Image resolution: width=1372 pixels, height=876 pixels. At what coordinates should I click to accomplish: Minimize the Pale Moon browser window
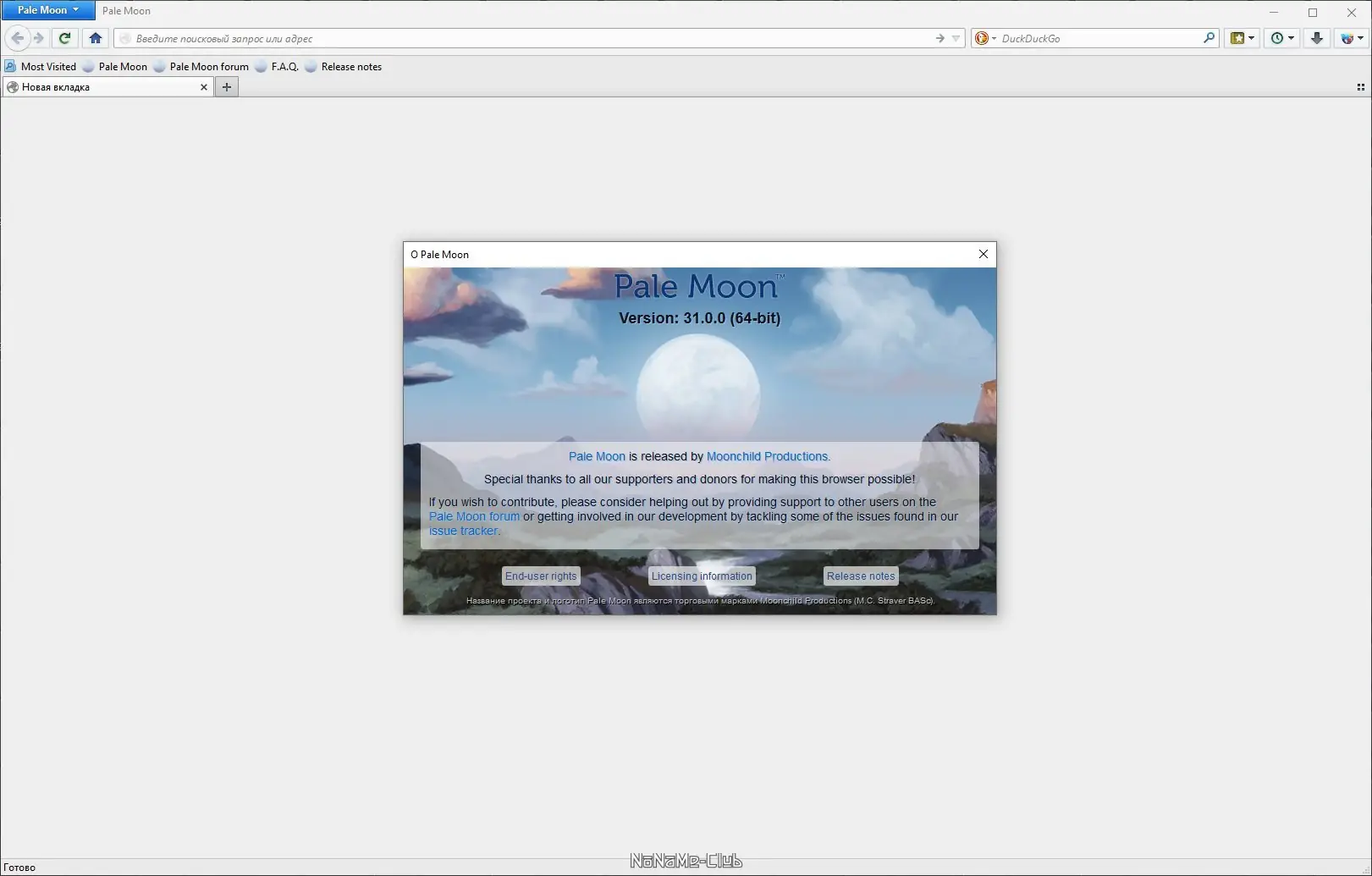1274,12
